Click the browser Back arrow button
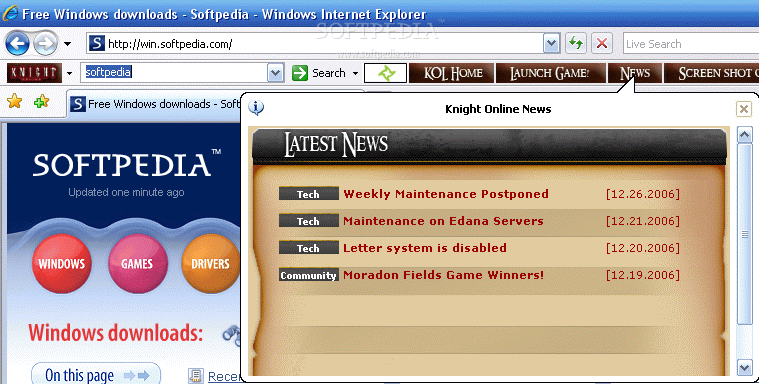 [x=17, y=44]
